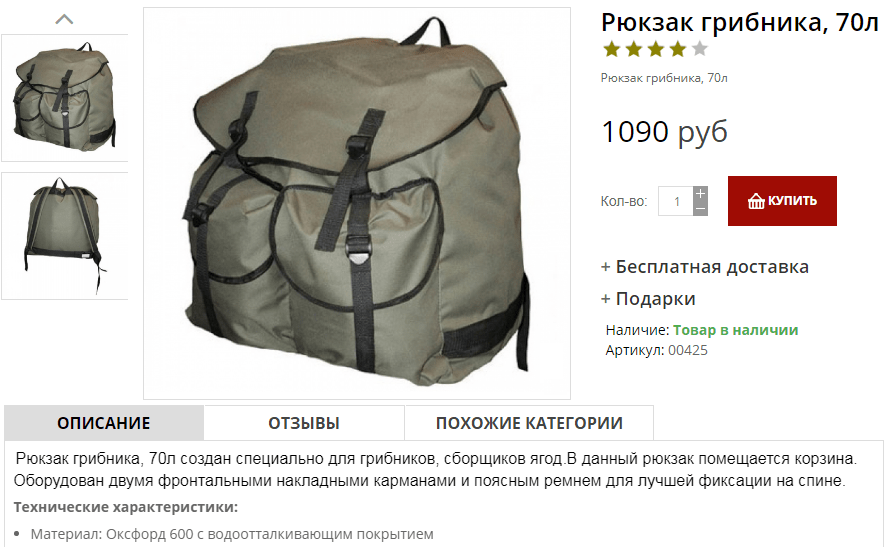Screen dimensions: 890x547
Task: Click the fourth rating star
Action: 678,49
